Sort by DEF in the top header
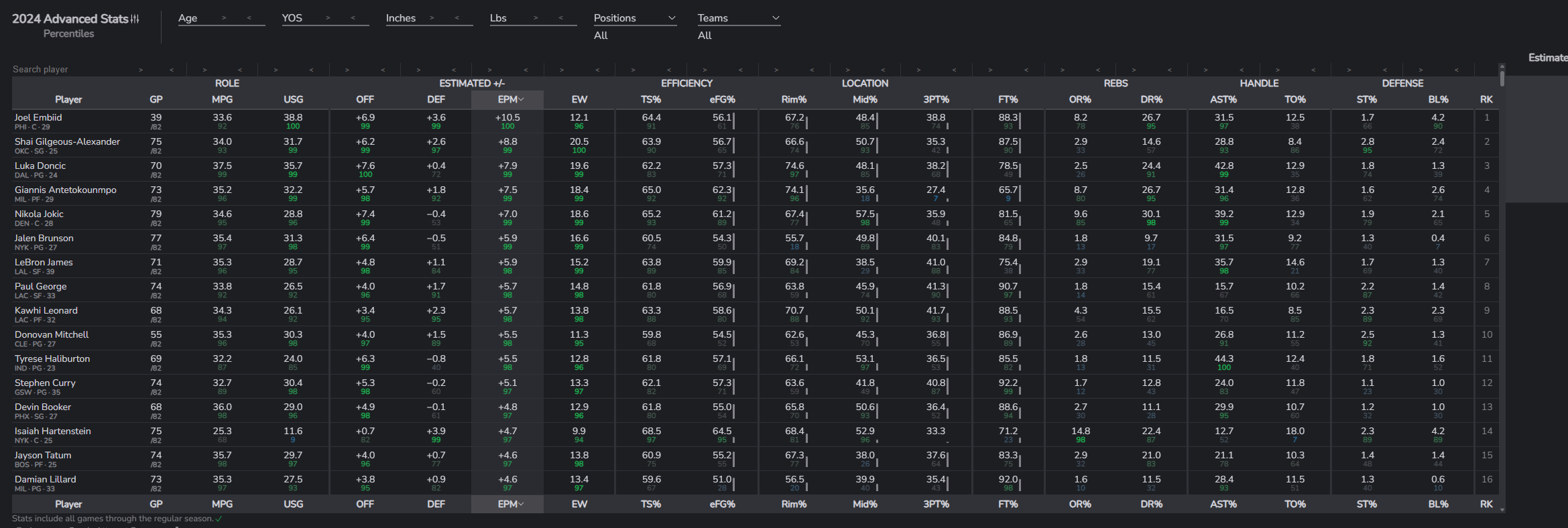The width and height of the screenshot is (1568, 528). pyautogui.click(x=436, y=99)
